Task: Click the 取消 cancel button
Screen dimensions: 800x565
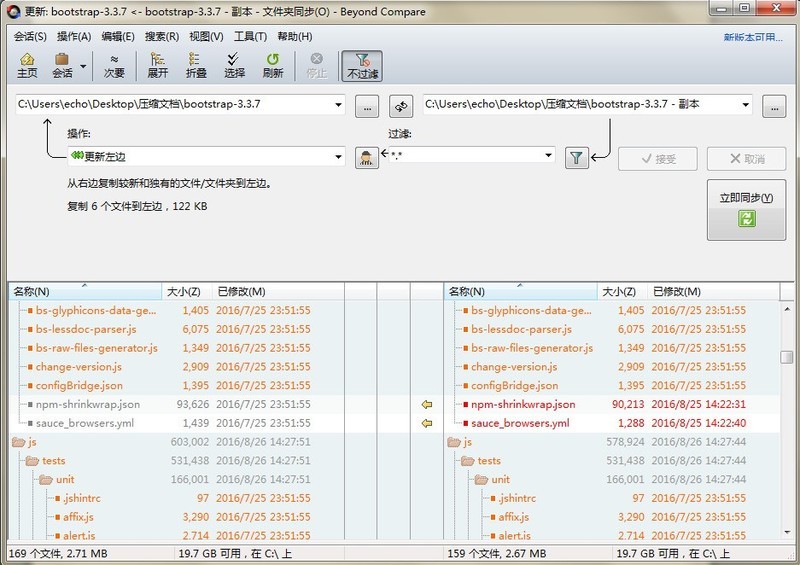Action: tap(746, 159)
